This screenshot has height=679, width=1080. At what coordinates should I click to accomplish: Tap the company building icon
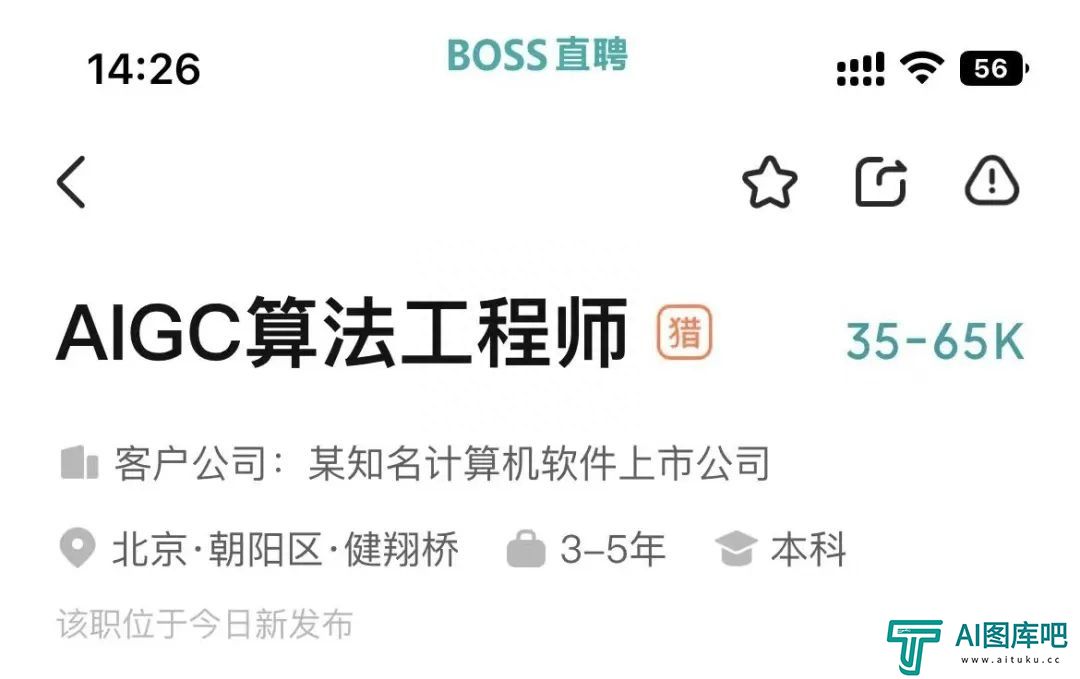(79, 462)
